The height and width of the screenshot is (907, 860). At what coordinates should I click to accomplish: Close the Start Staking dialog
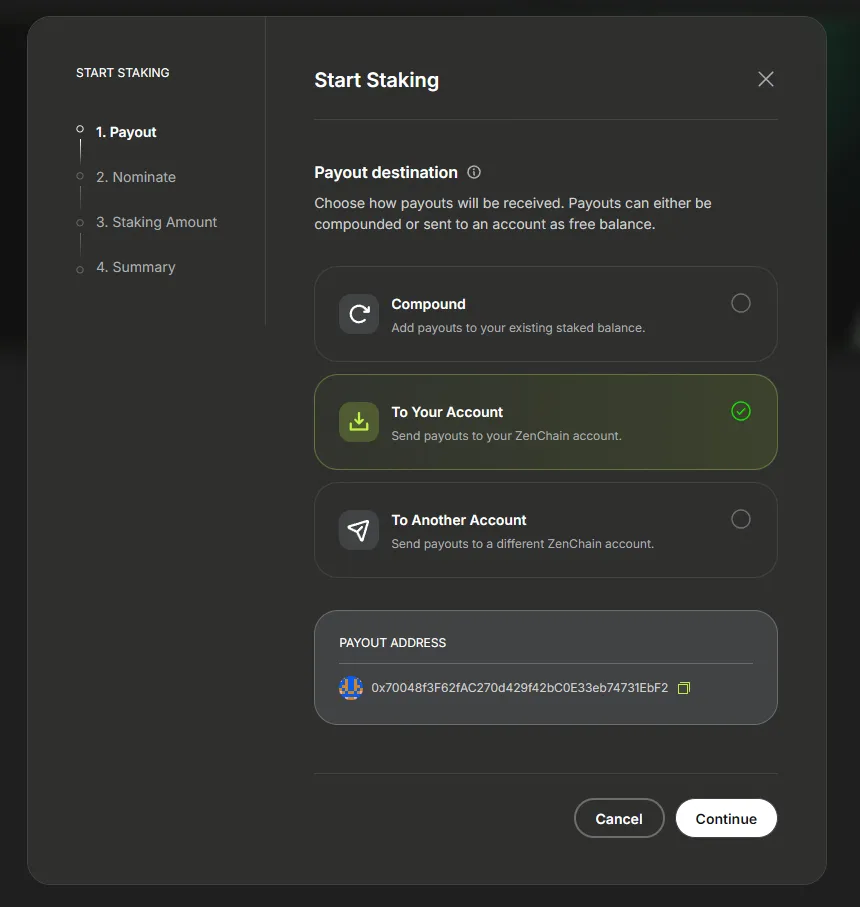pos(766,79)
